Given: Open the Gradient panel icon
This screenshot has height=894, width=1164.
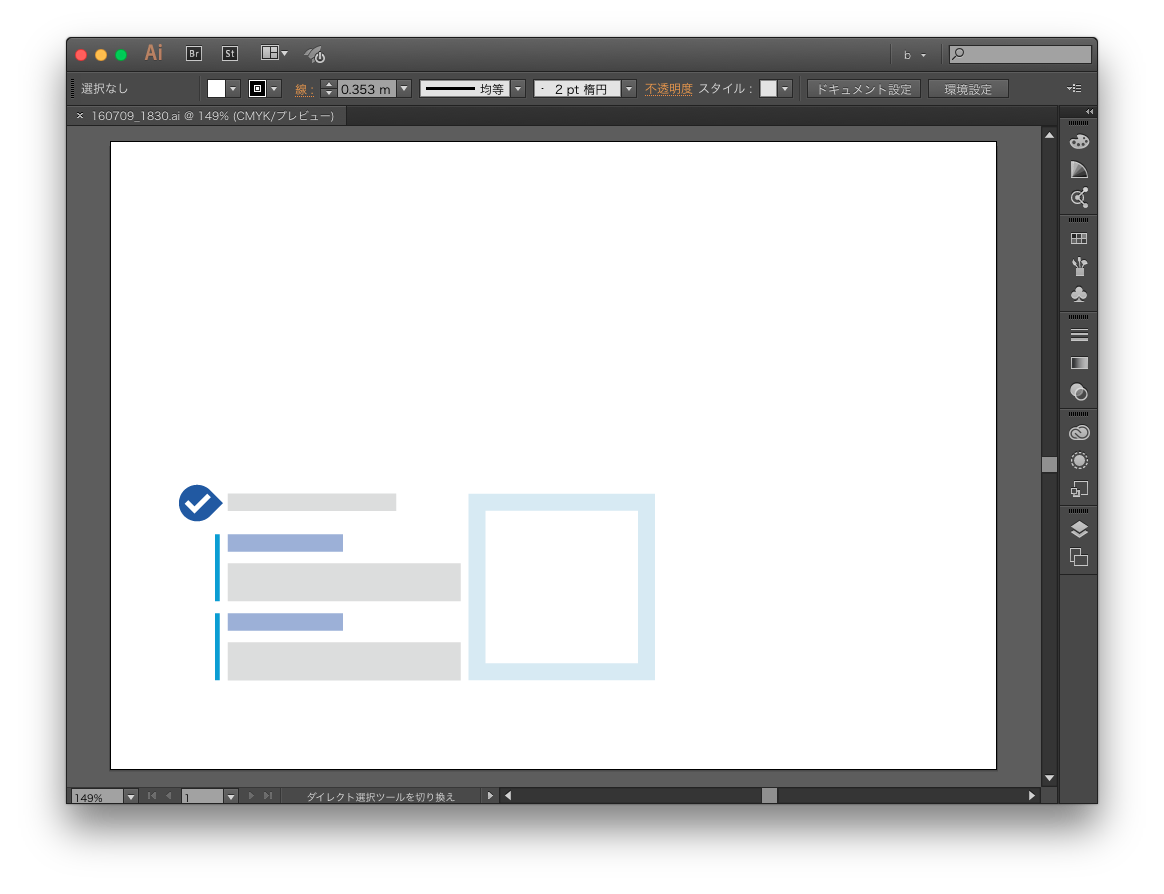Looking at the screenshot, I should tap(1079, 363).
